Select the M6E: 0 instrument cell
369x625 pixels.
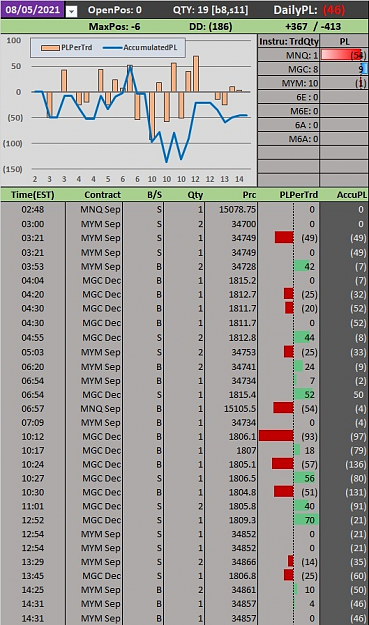(x=289, y=111)
